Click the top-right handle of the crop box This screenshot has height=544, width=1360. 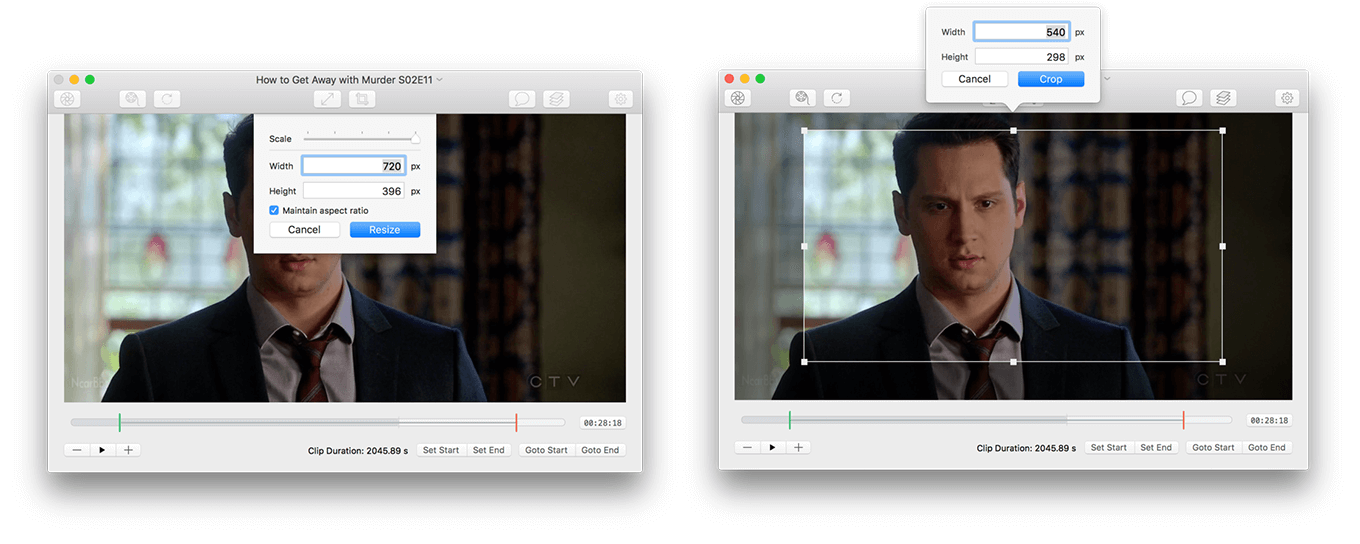1223,130
